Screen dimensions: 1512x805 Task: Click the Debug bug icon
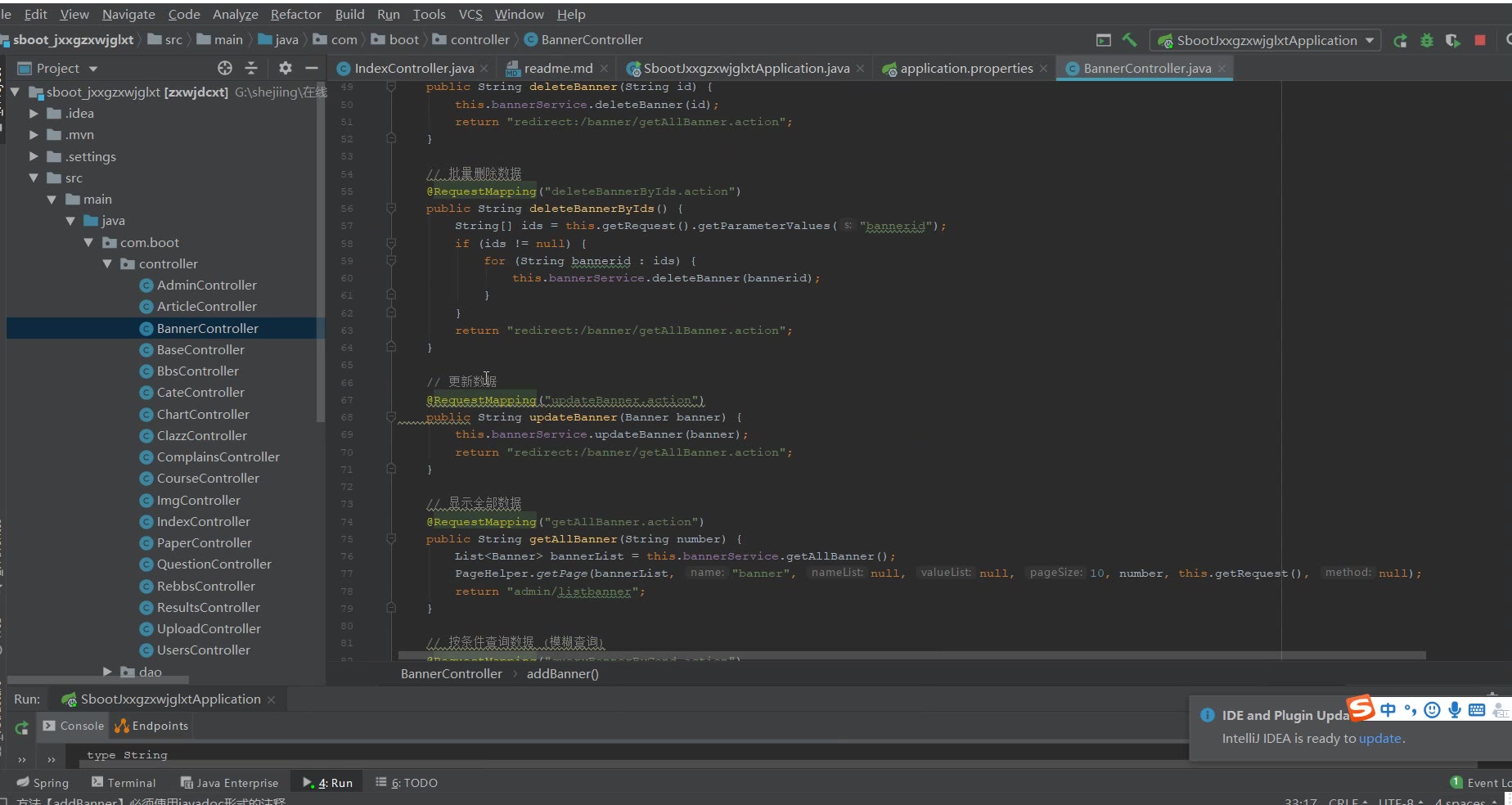tap(1427, 40)
